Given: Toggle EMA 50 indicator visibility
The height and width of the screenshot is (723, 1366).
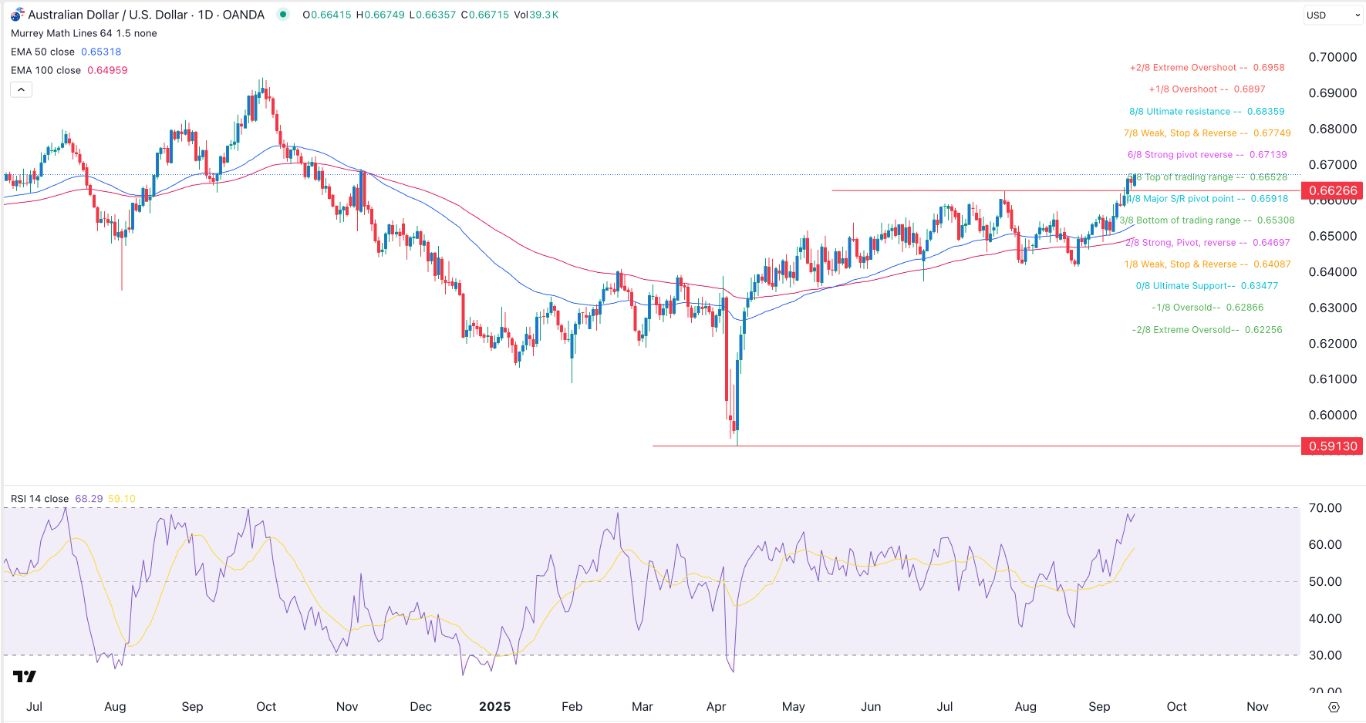Looking at the screenshot, I should click(45, 51).
